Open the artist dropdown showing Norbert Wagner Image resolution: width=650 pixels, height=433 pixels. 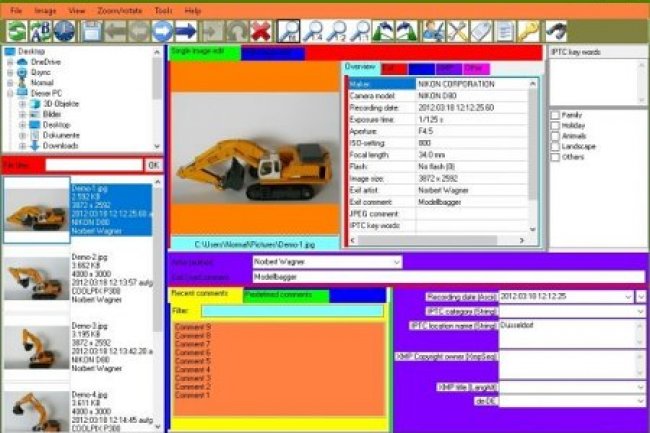pos(397,262)
